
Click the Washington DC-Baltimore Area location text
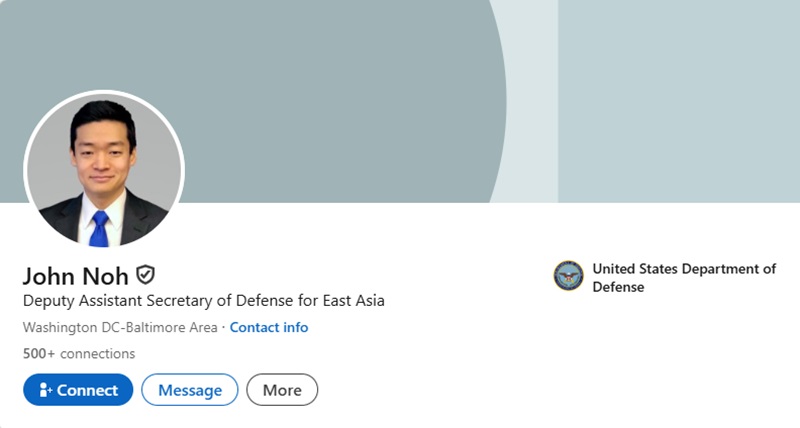121,327
